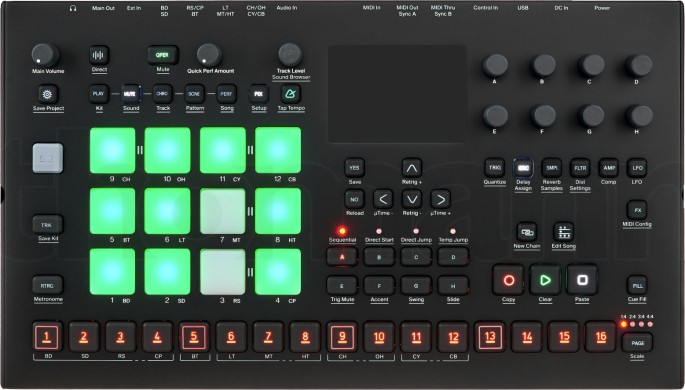Turn data entry knob D
Image resolution: width=685 pixels, height=390 pixels.
tap(639, 66)
